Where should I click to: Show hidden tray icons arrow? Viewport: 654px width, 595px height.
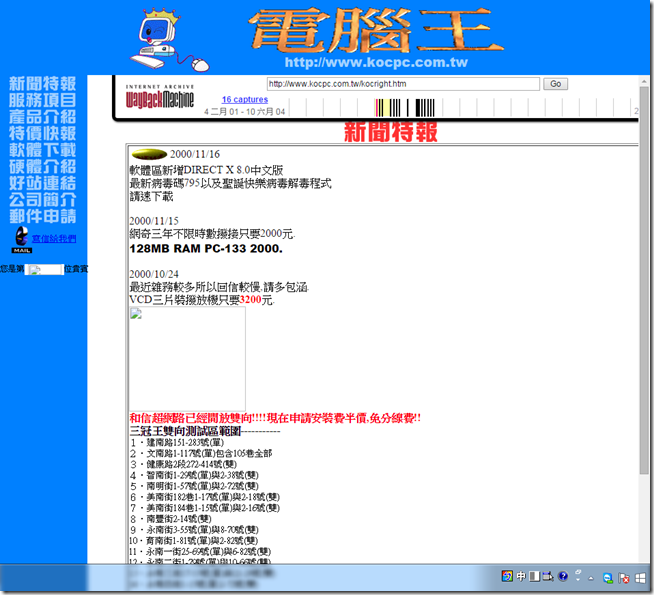click(x=591, y=578)
